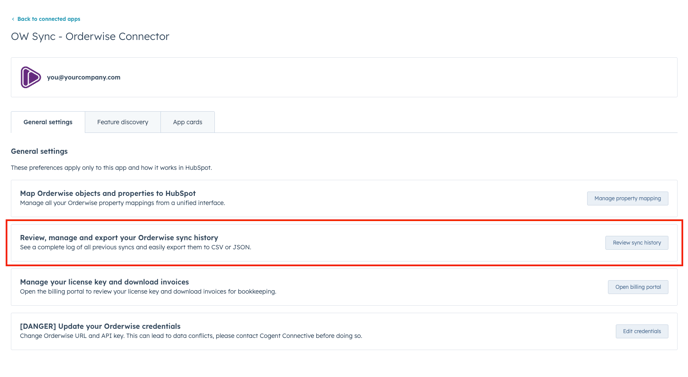Screen dimensions: 688x377
Task: Click the you@yourcompany.com account email
Action: (83, 77)
